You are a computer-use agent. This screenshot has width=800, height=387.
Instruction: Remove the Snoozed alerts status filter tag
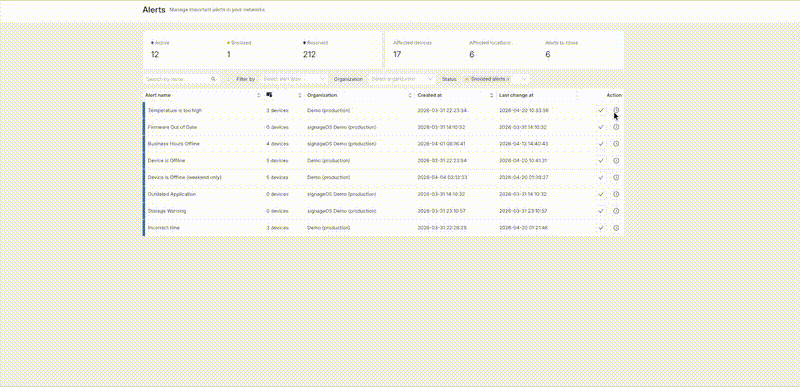click(x=508, y=79)
